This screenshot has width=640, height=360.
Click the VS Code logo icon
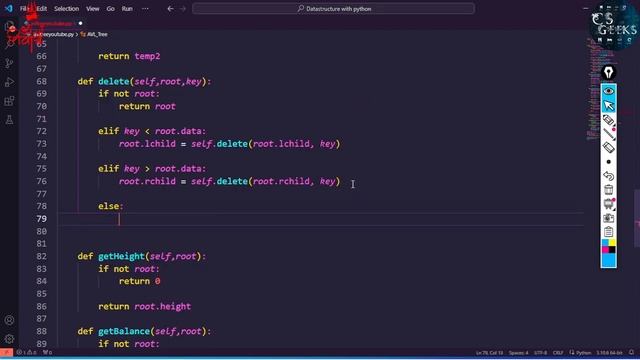point(9,8)
